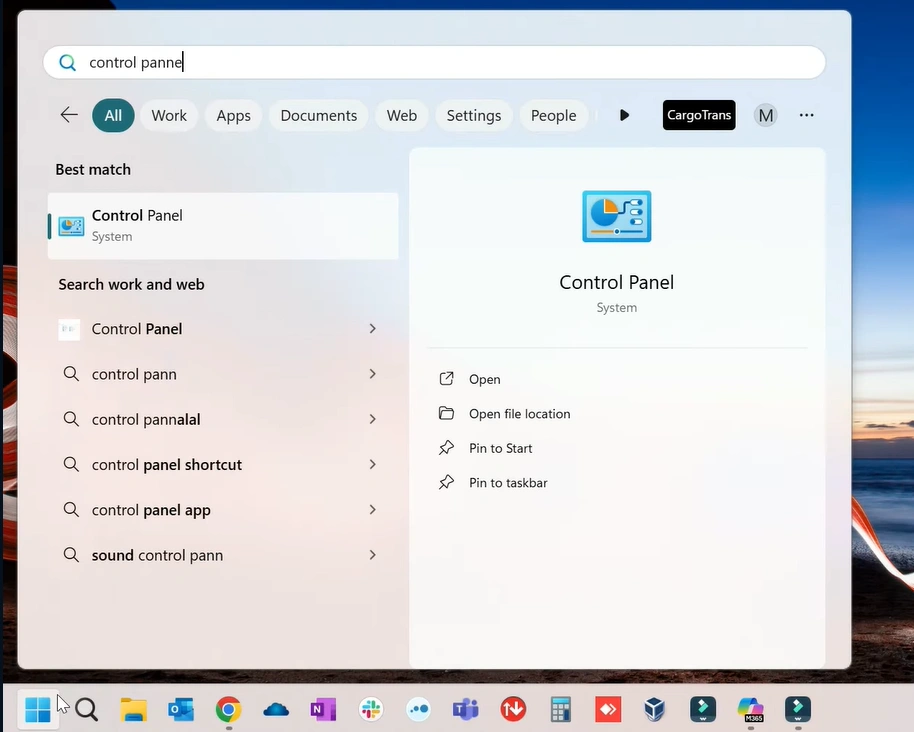Open Microsoft Teams from the taskbar
914x732 pixels.
(465, 709)
